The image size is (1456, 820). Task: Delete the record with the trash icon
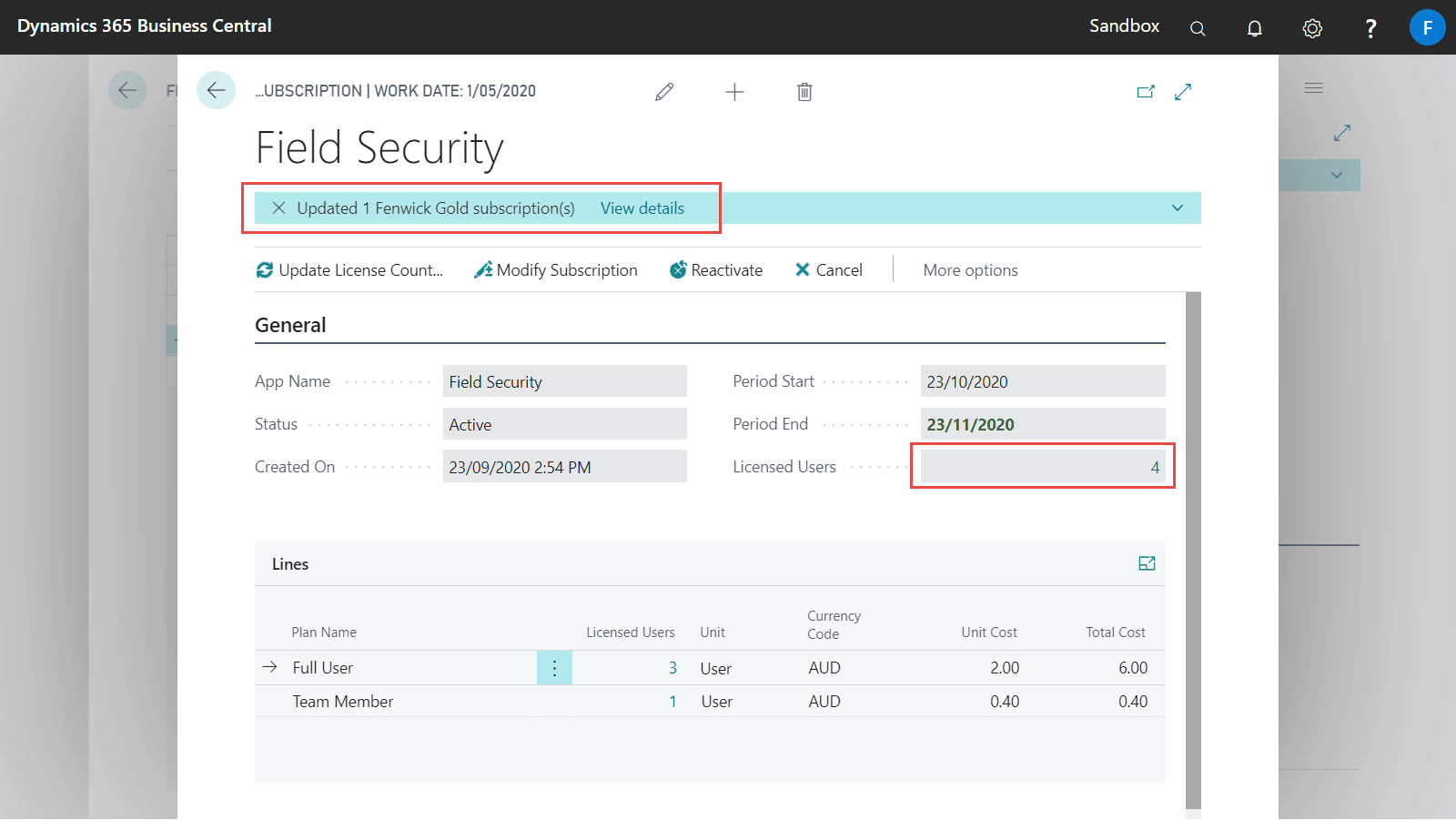pyautogui.click(x=804, y=92)
